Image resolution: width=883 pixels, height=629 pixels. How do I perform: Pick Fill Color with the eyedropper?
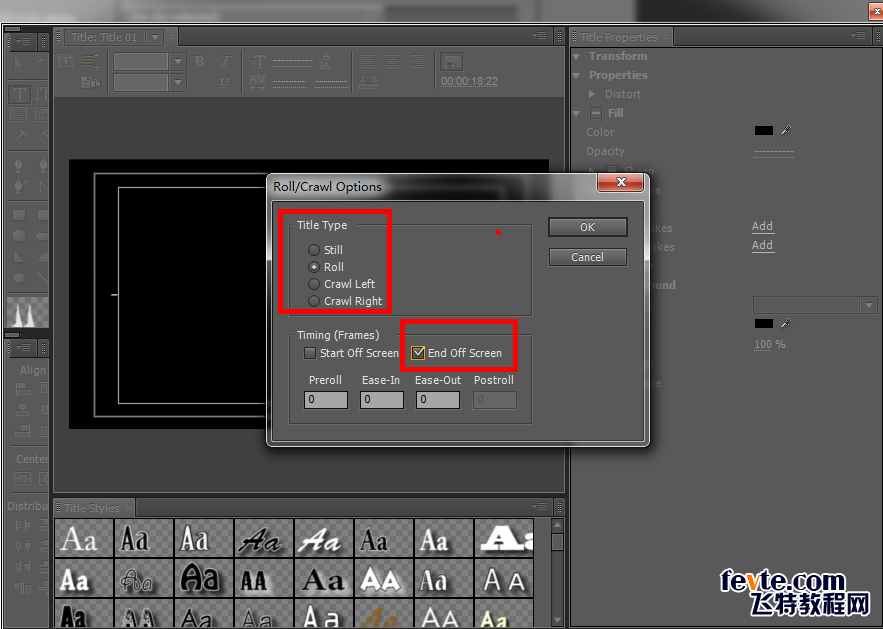click(786, 131)
